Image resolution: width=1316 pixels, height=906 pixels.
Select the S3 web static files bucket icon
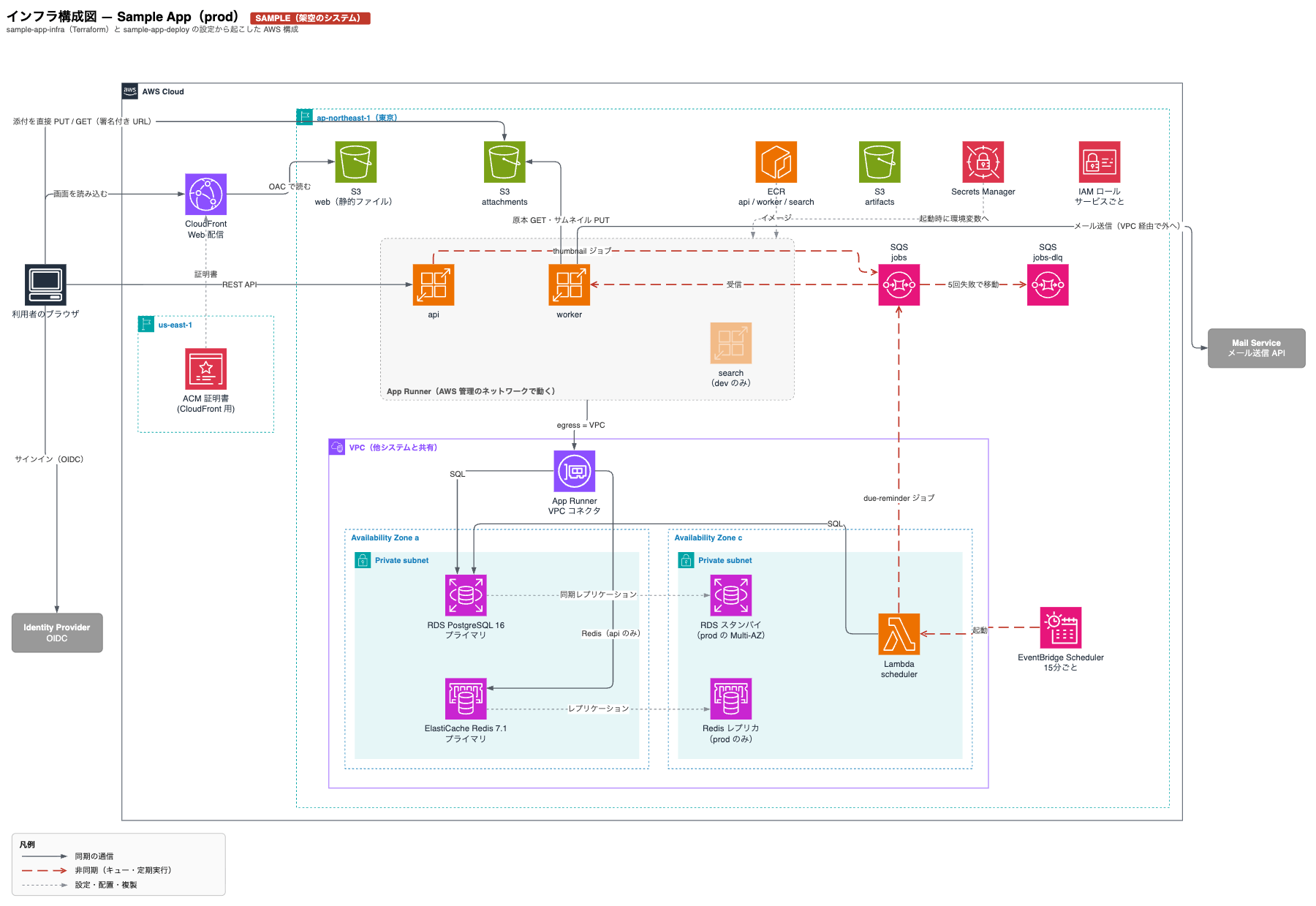click(356, 162)
